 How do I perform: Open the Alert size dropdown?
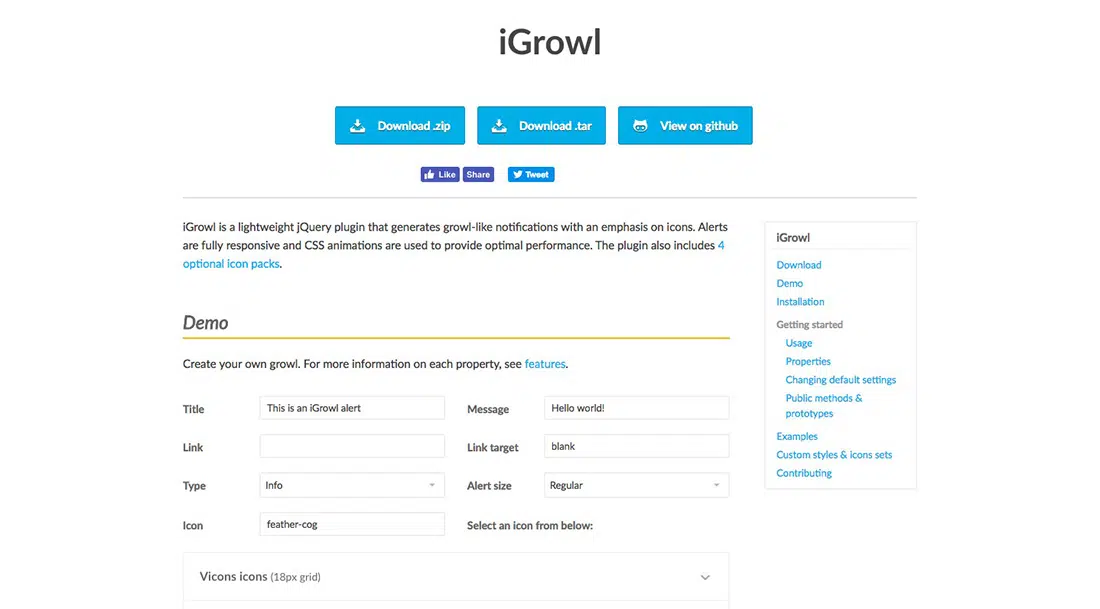coord(637,485)
